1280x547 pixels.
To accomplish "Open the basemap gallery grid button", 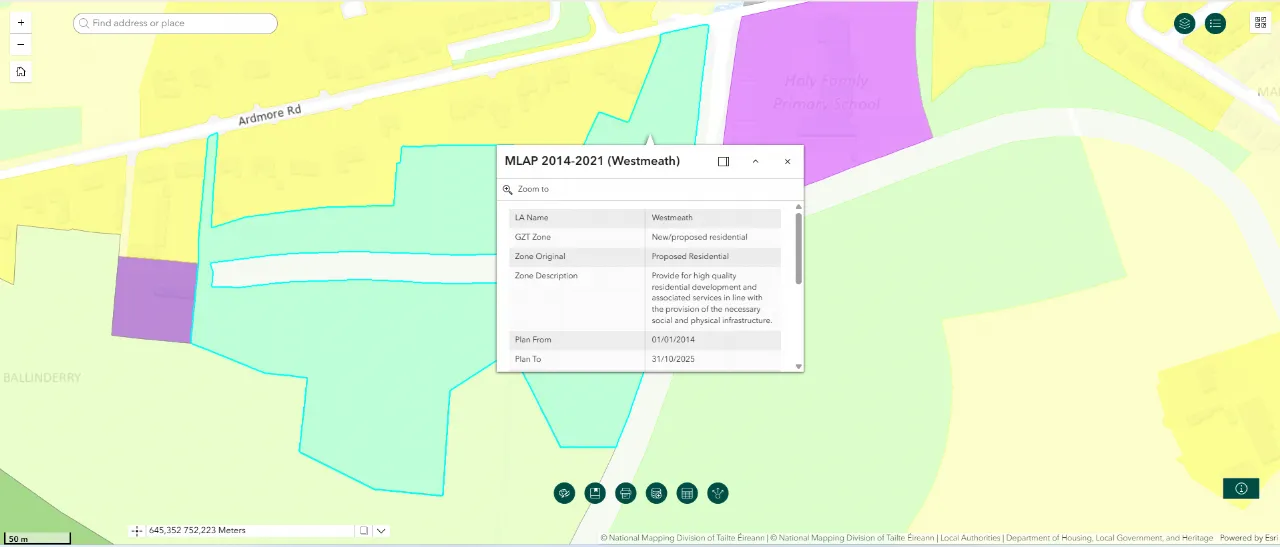I will click(x=1260, y=23).
